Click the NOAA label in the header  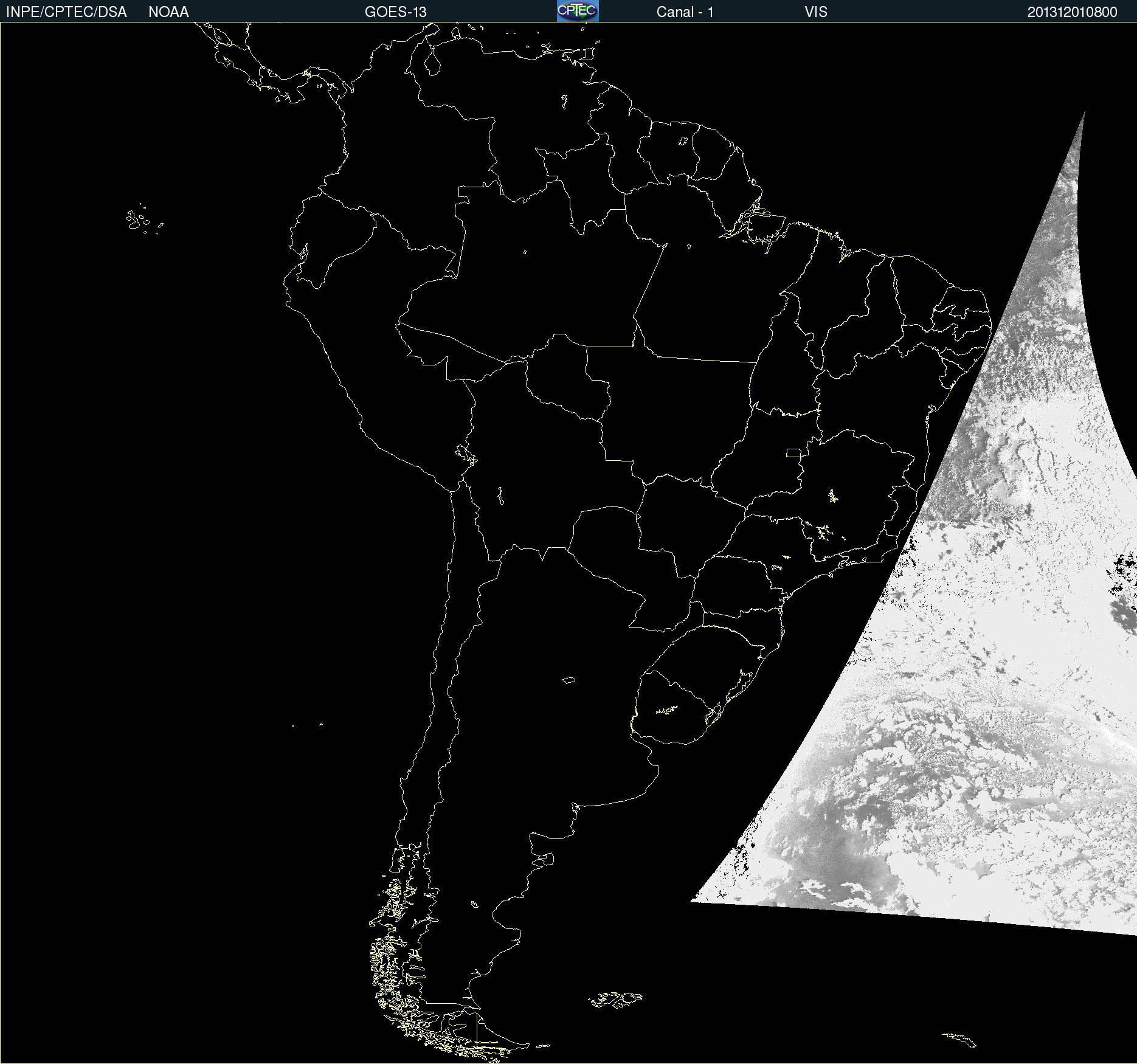tap(168, 12)
